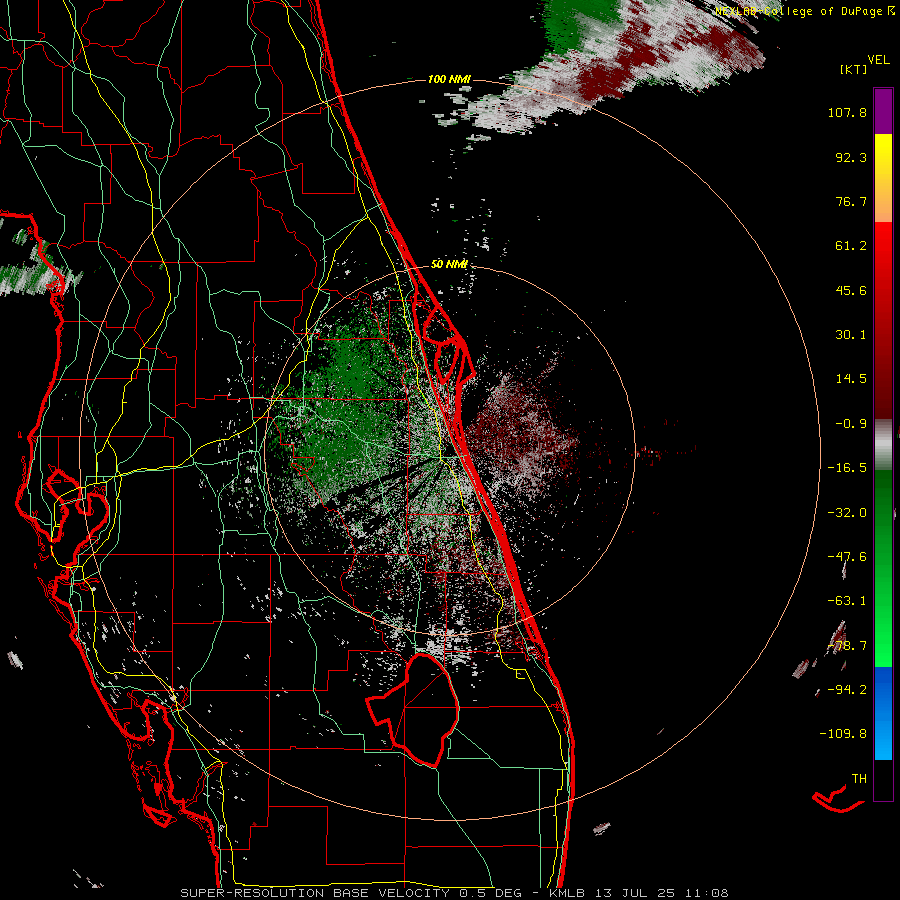
Task: Click Lake Okeechobee outline on the map
Action: 413,709
